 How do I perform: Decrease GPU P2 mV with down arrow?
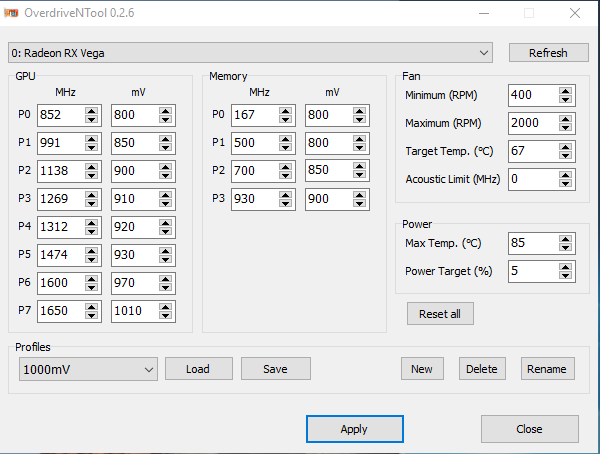pos(165,175)
